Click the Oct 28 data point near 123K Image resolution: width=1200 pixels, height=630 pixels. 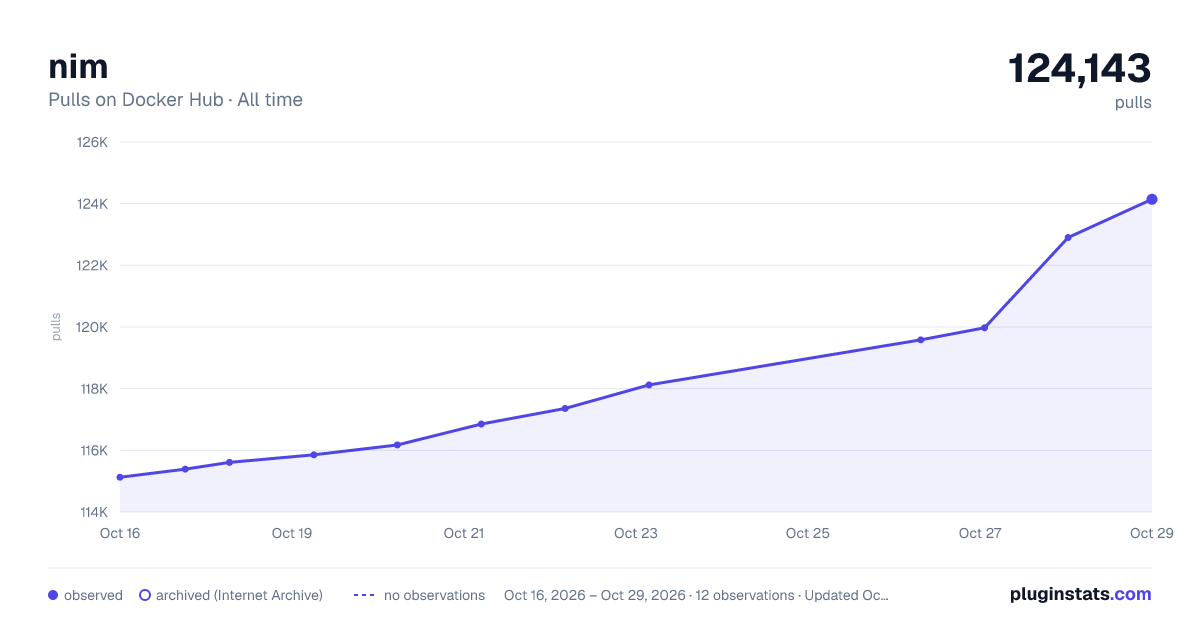[1068, 237]
